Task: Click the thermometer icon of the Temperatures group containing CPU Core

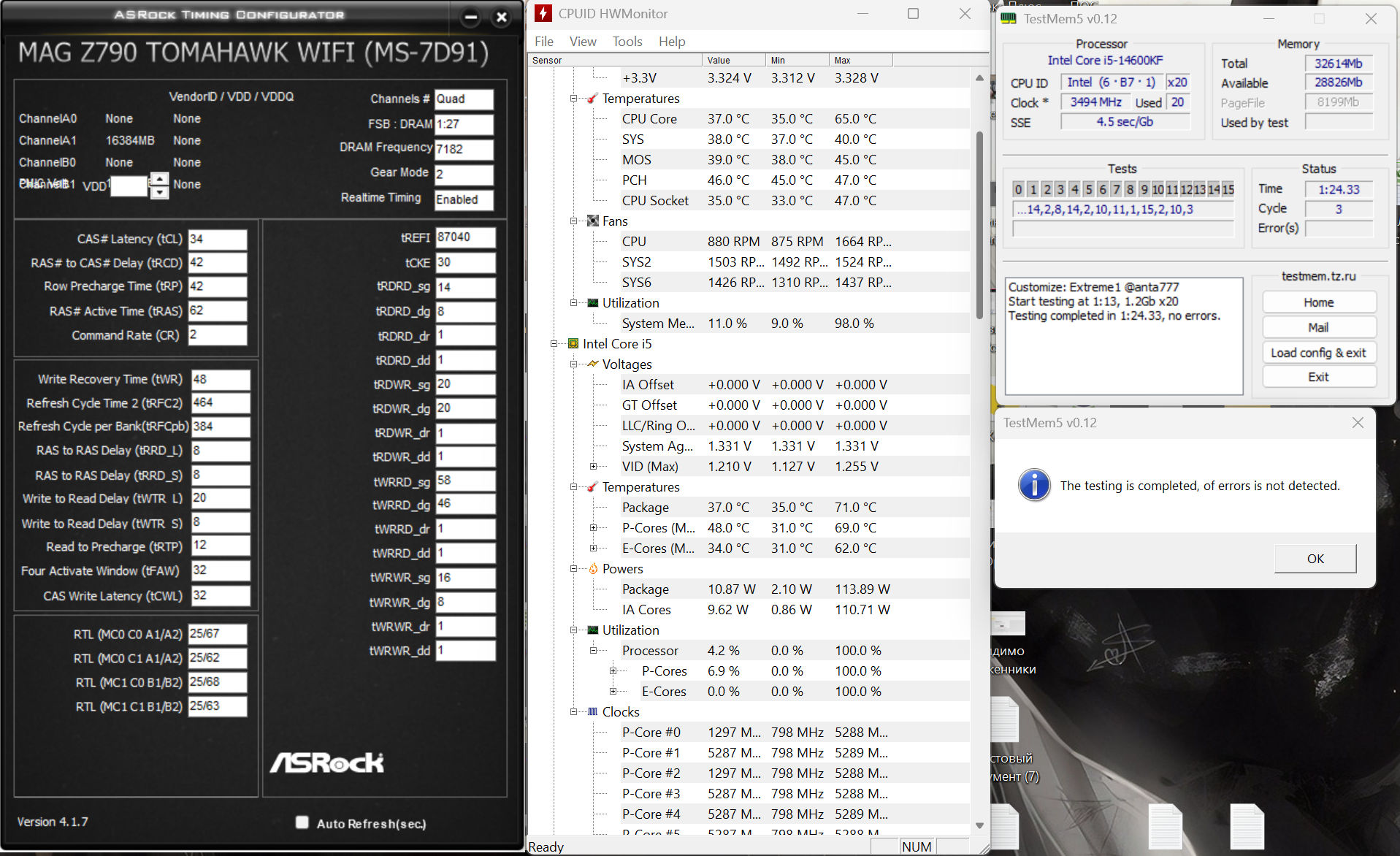Action: (x=593, y=99)
